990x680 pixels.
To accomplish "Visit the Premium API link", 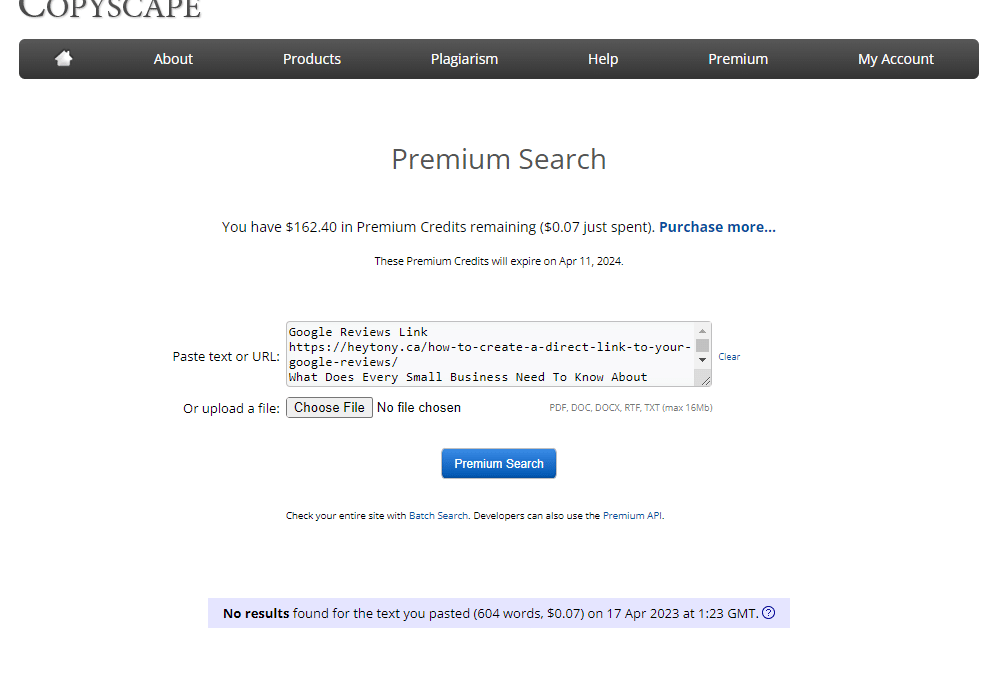I will pyautogui.click(x=632, y=516).
